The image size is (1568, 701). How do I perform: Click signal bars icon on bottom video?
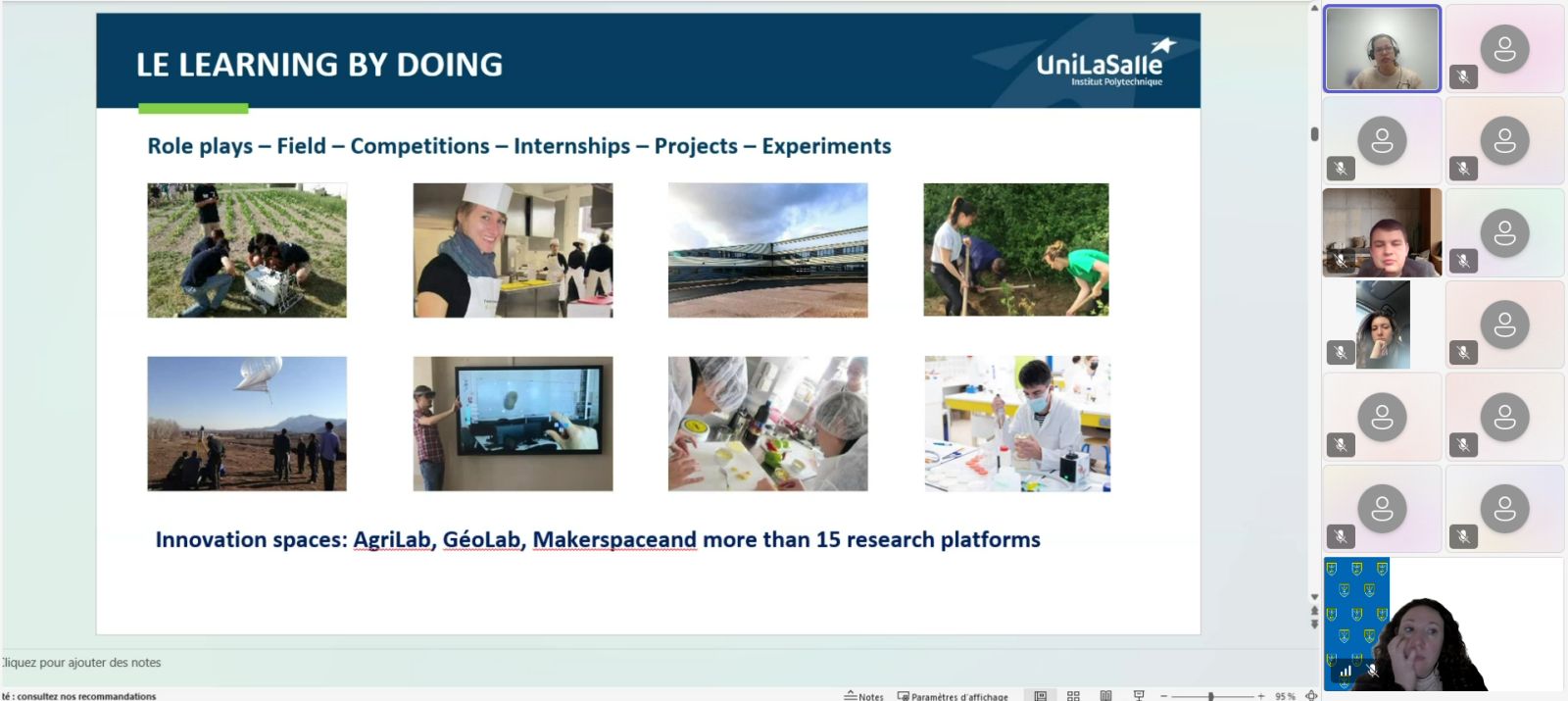1346,671
